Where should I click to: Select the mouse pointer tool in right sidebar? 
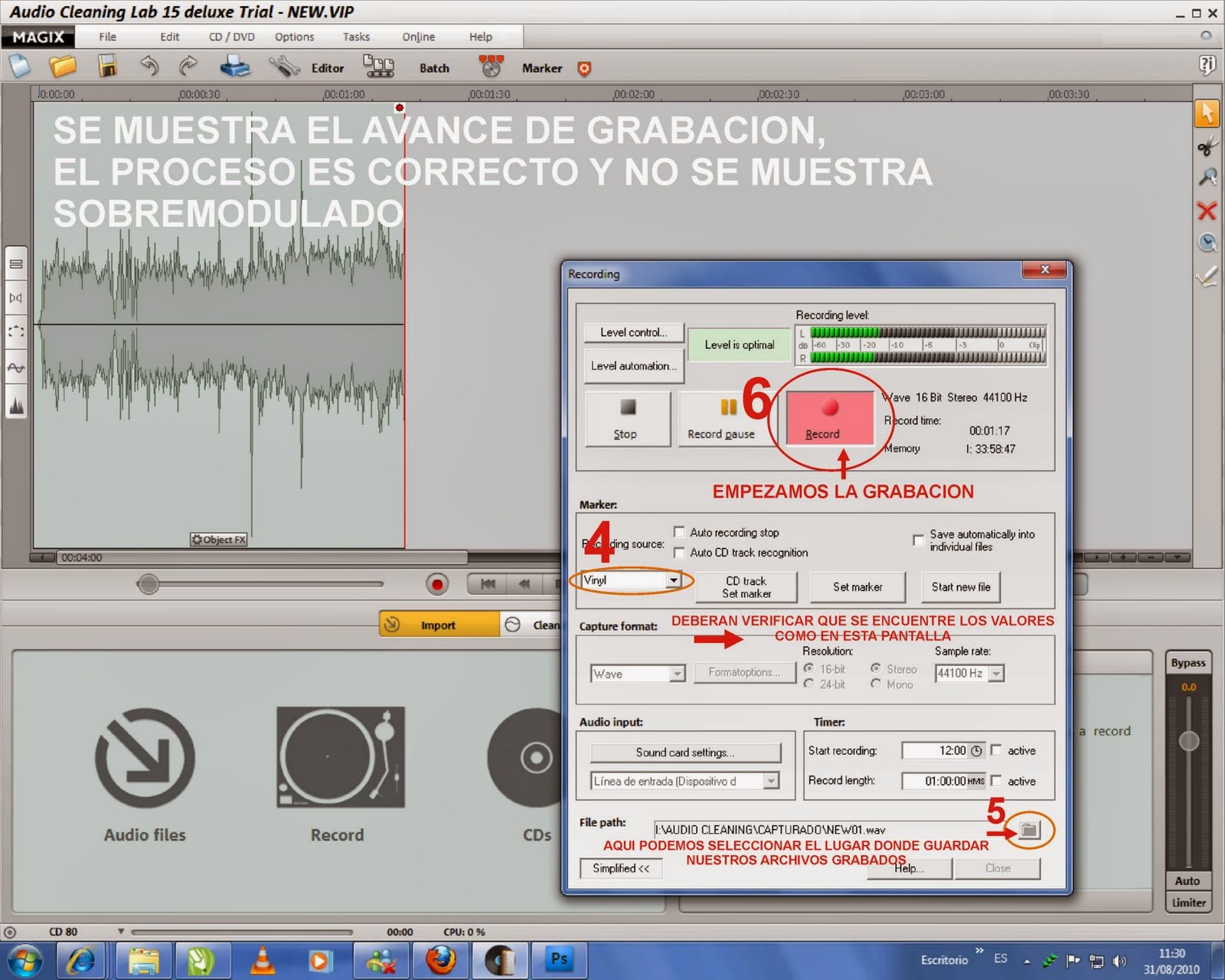[x=1207, y=113]
